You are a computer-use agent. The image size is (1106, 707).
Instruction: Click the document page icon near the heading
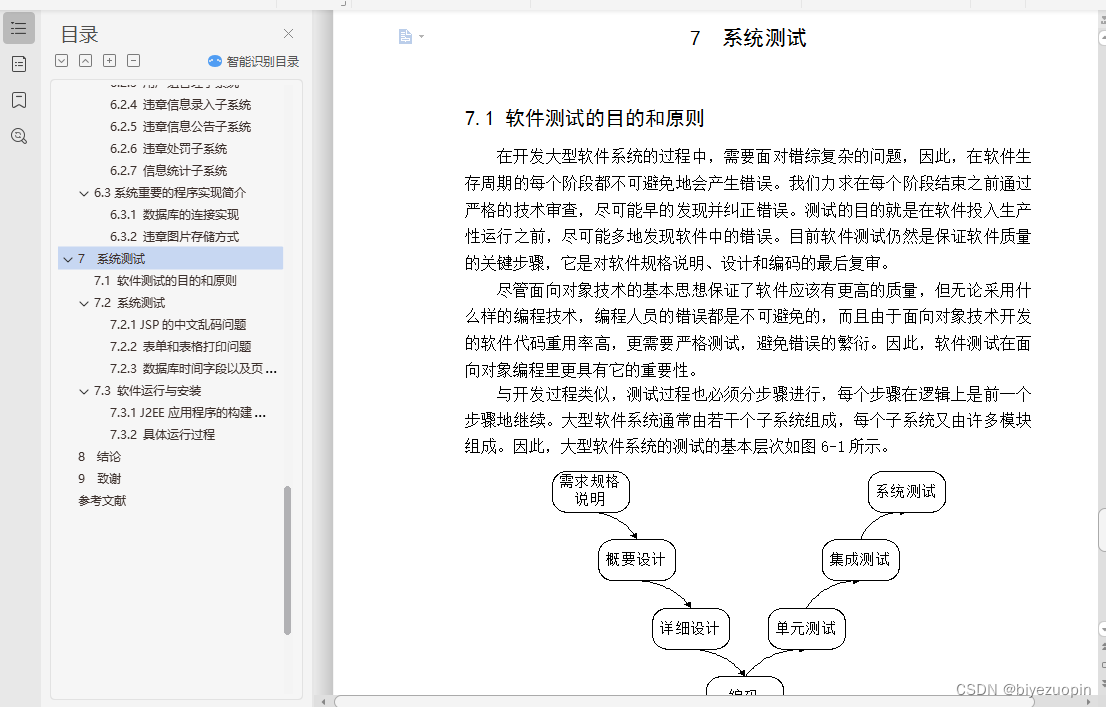(x=405, y=36)
